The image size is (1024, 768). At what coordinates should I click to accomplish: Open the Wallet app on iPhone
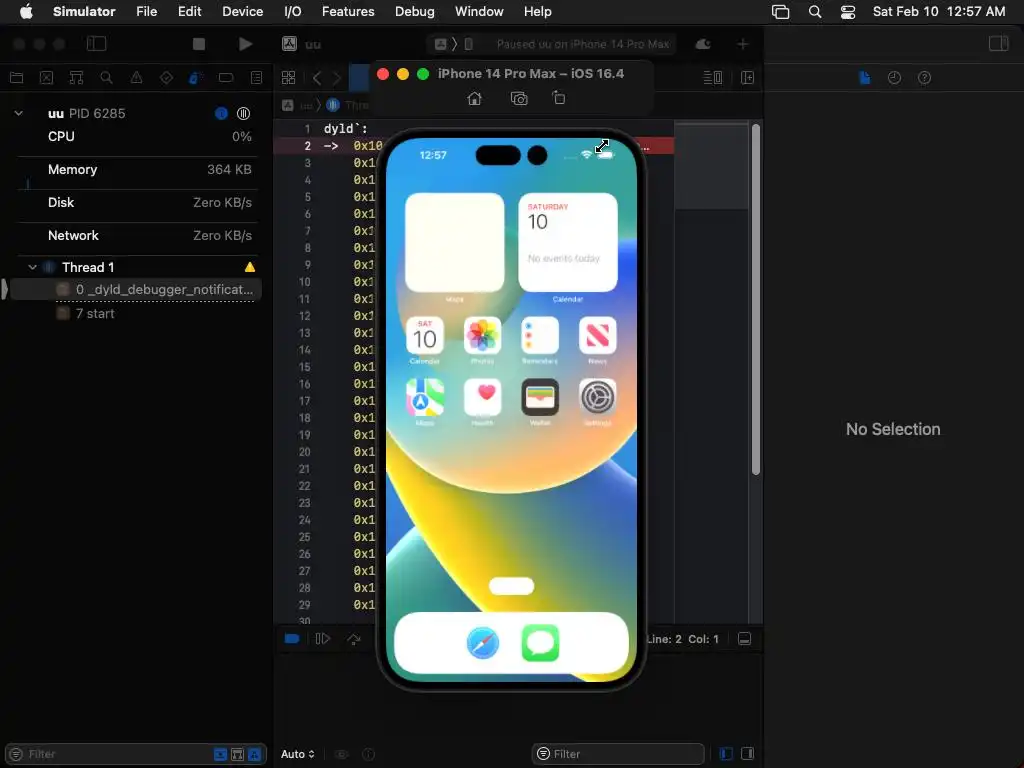click(x=540, y=397)
